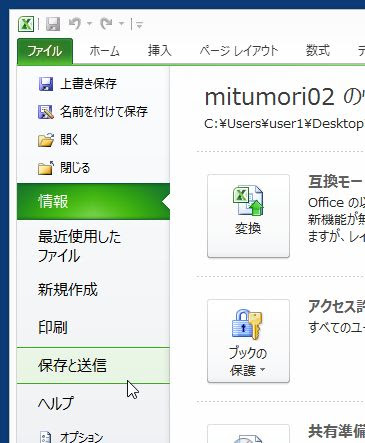Viewport: 365px width, 443px height.
Task: Open the 保存と送信 page
Action: coord(93,365)
